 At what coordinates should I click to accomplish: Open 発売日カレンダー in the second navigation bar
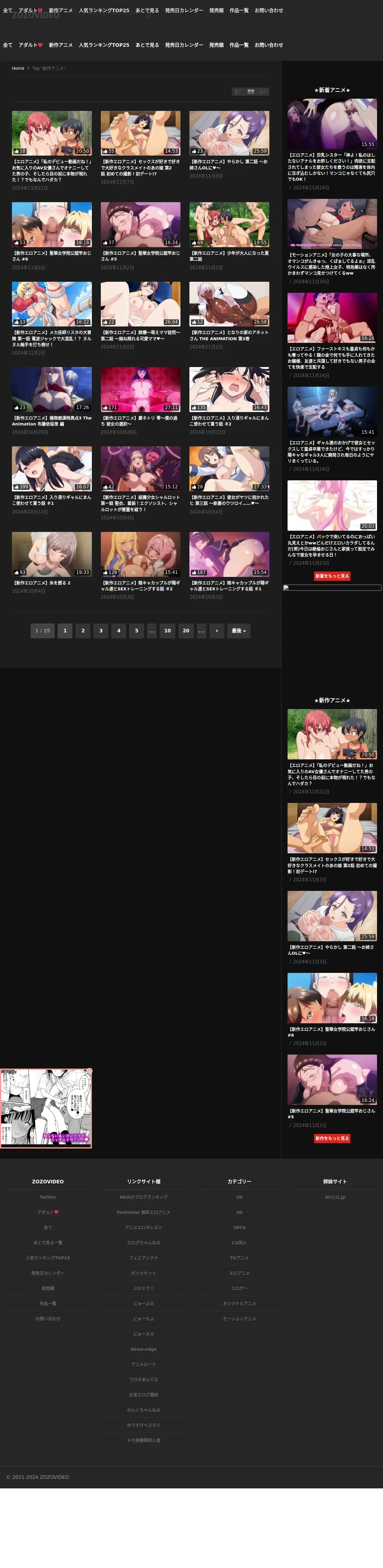[x=184, y=45]
